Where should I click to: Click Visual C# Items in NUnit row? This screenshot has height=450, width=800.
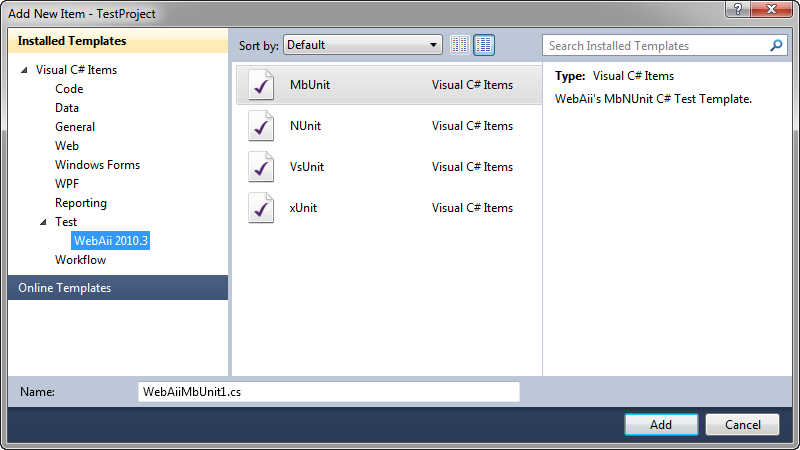[472, 126]
